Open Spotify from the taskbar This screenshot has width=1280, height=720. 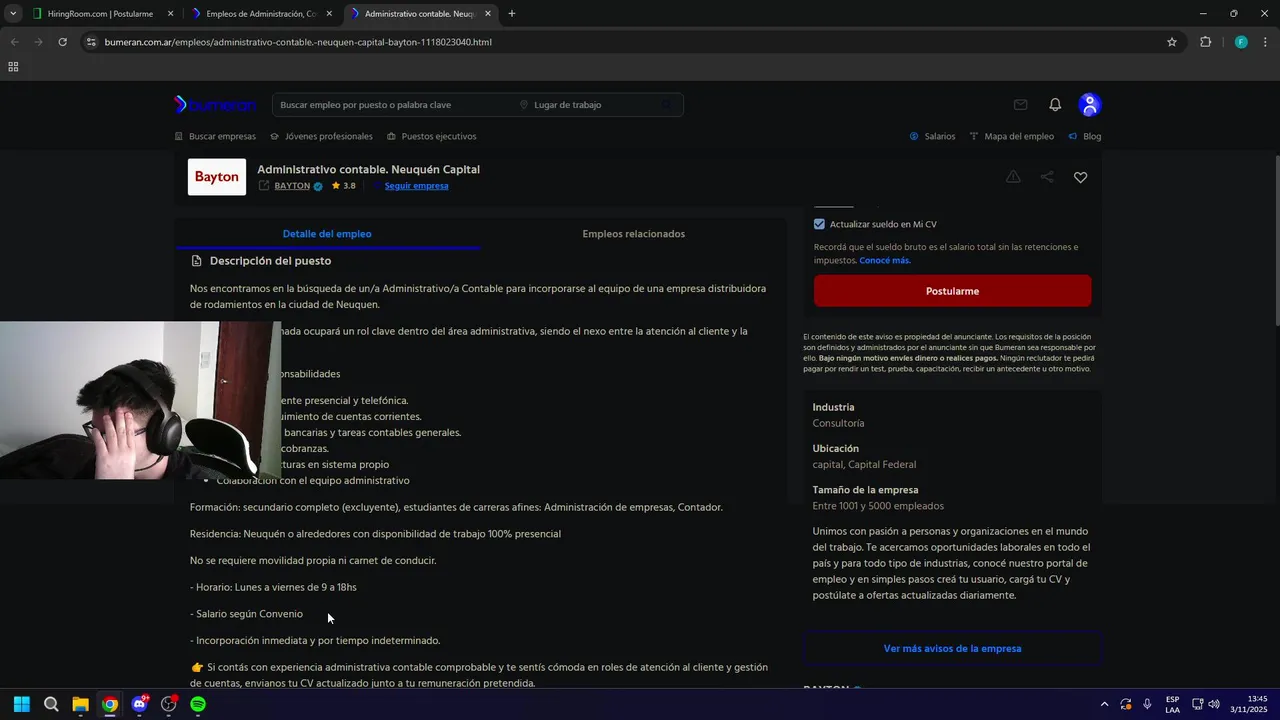pyautogui.click(x=198, y=704)
